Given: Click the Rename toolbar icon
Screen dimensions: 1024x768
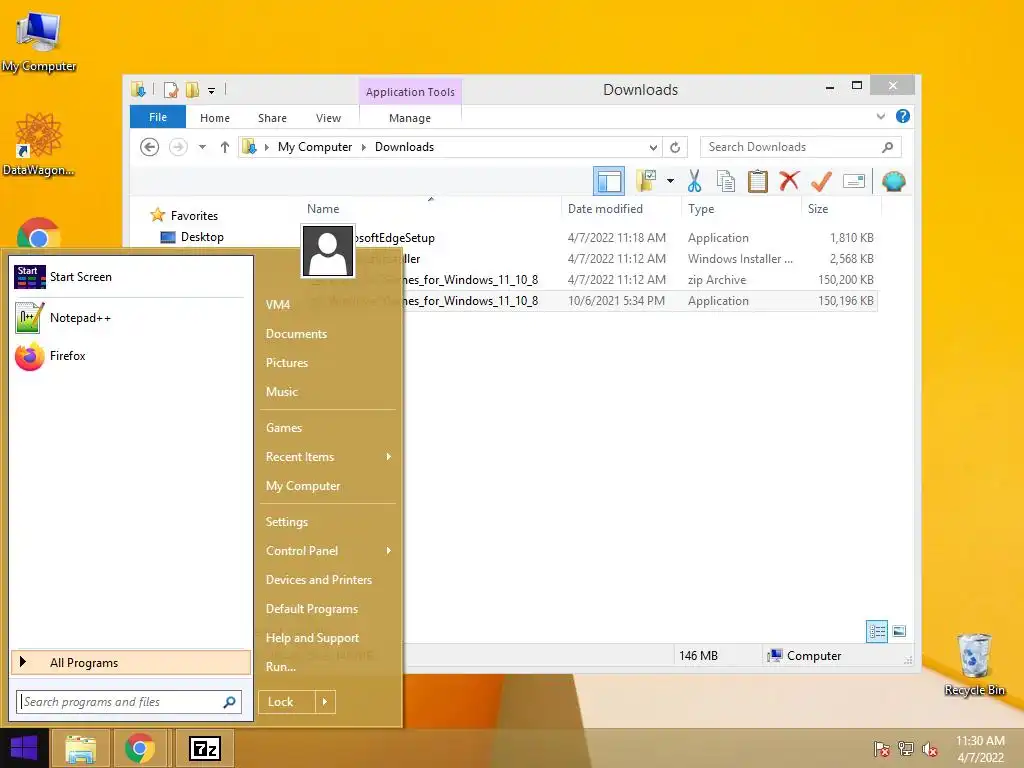Looking at the screenshot, I should click(854, 181).
